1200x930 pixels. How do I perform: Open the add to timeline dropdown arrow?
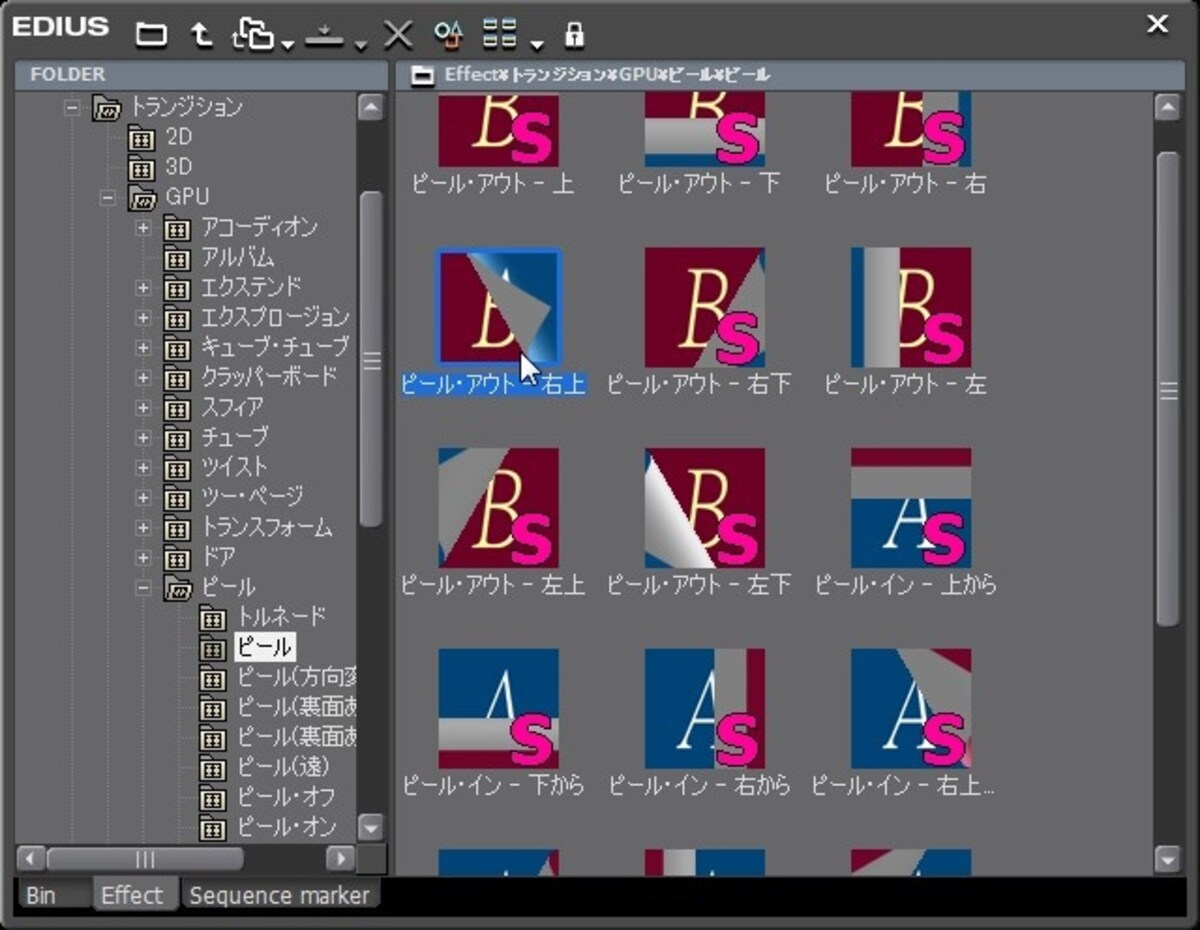click(x=361, y=44)
